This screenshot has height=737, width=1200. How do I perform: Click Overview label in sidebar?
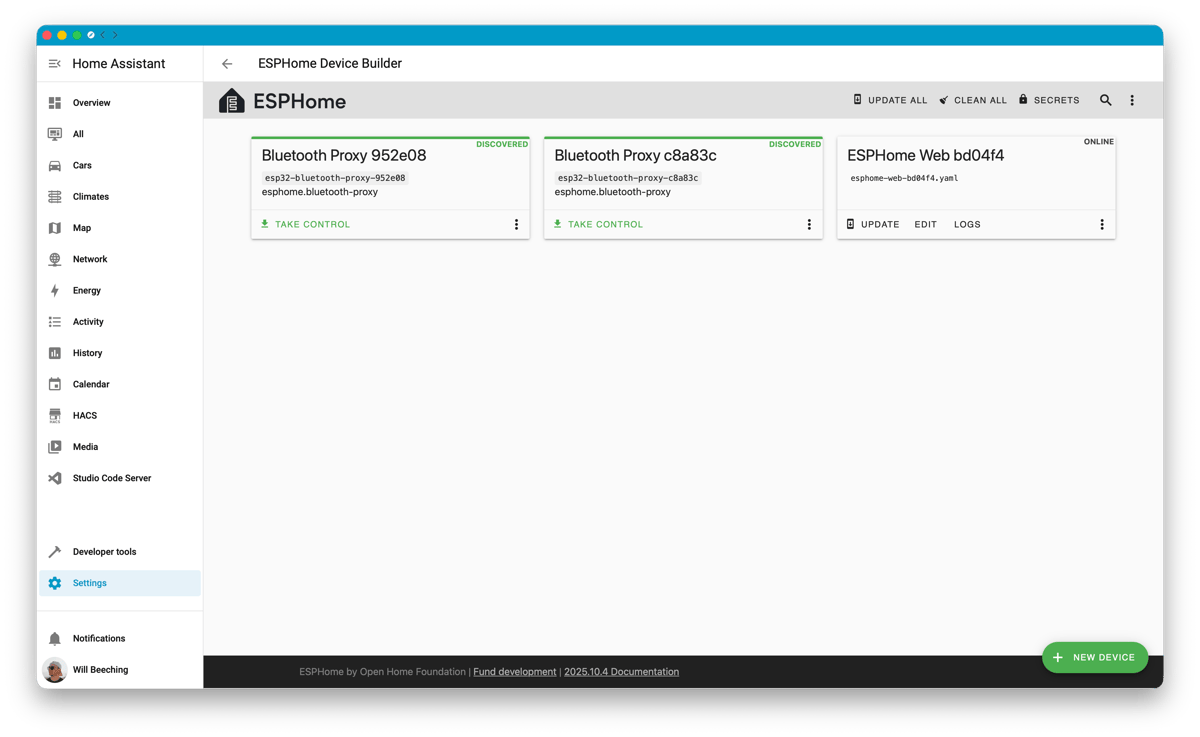point(92,103)
